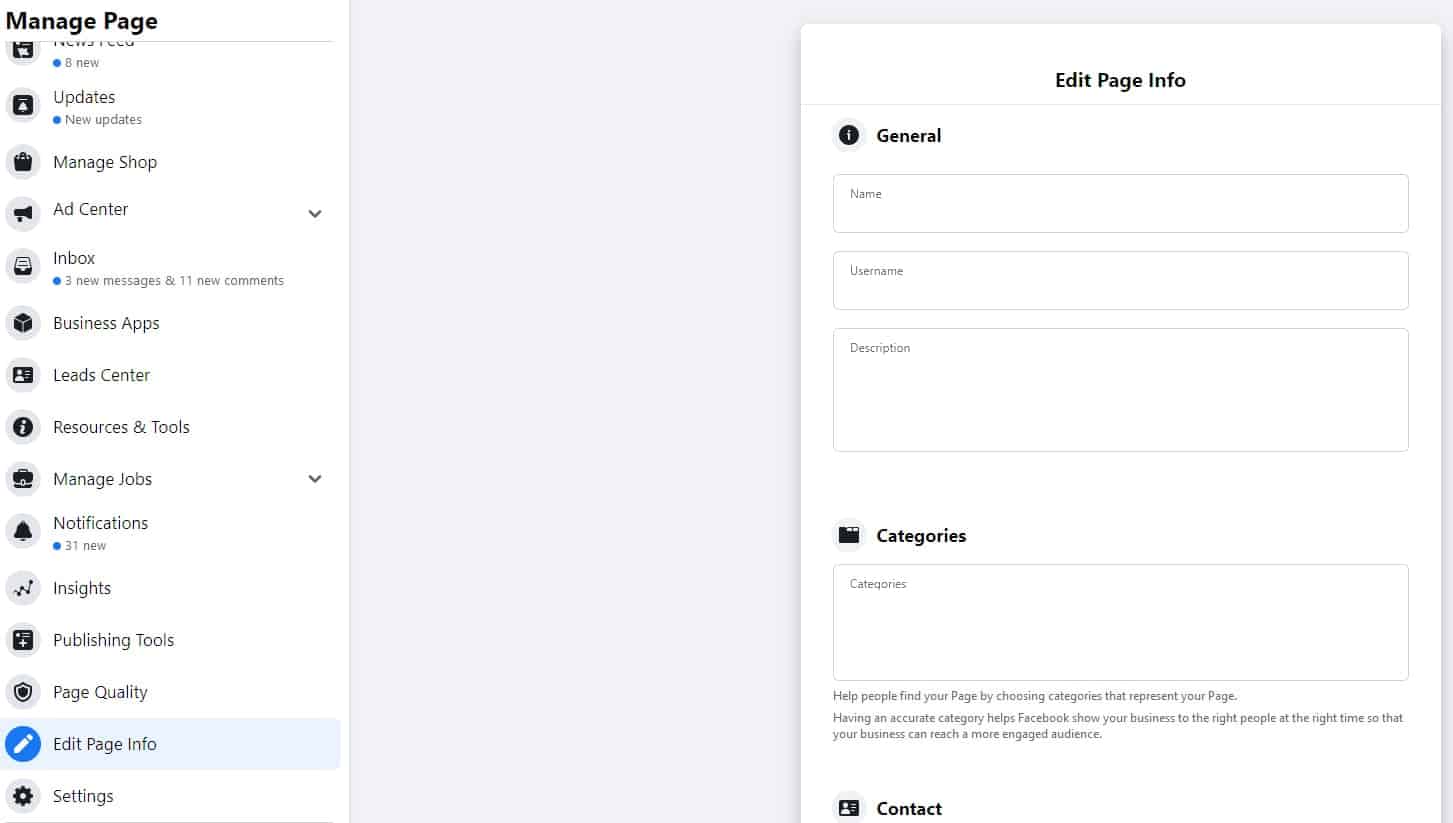Go to Resources & Tools
The image size is (1453, 823).
click(121, 427)
